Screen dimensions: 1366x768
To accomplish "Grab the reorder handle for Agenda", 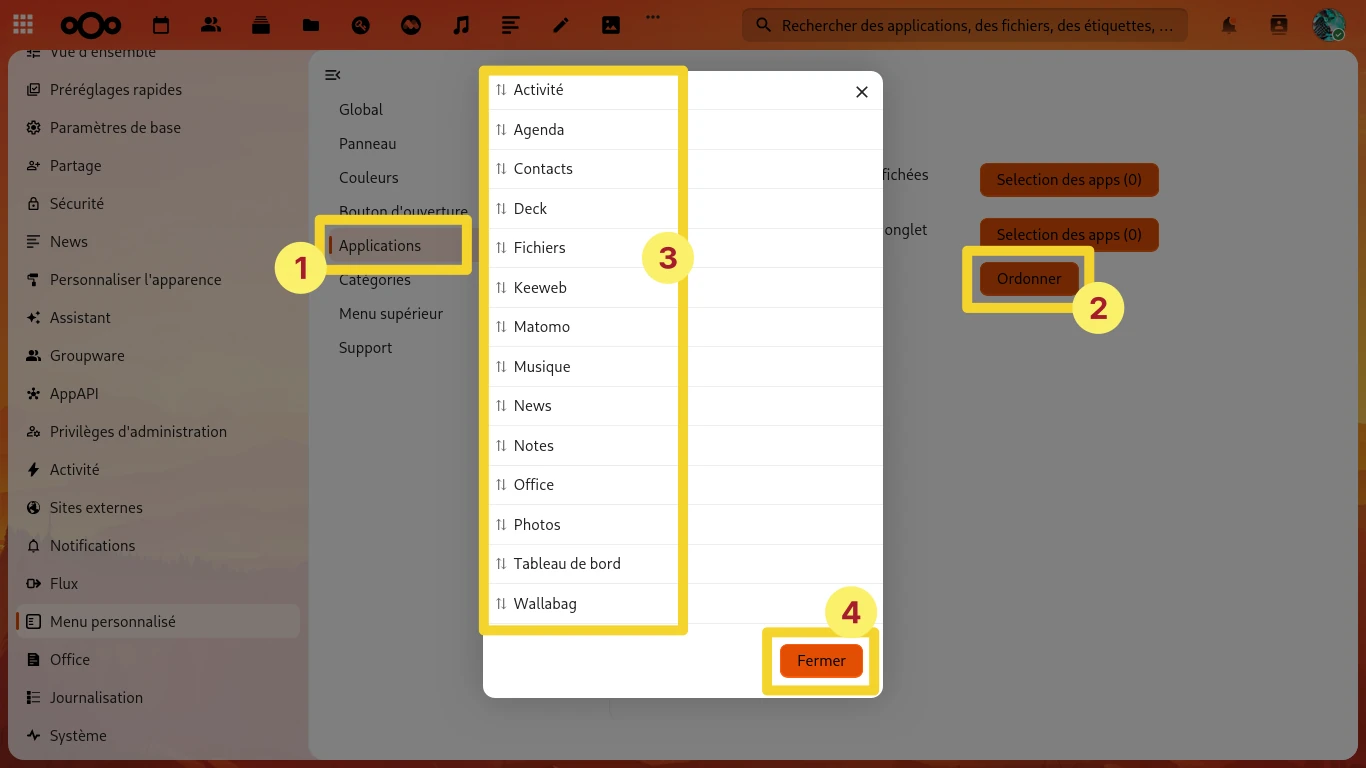I will click(x=502, y=130).
